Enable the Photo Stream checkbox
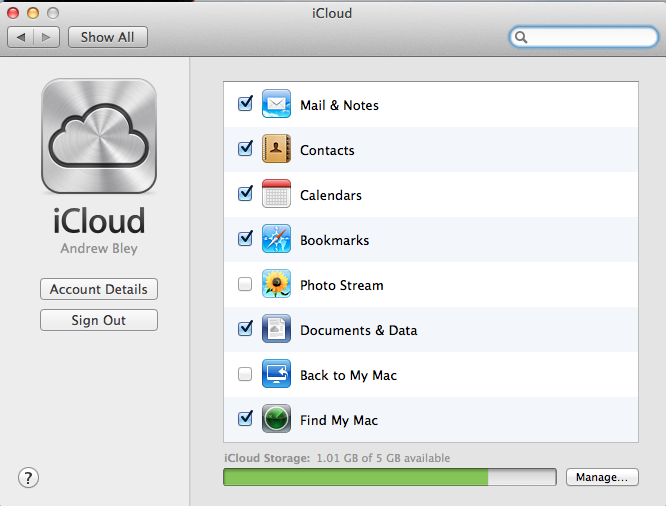This screenshot has width=666, height=506. (245, 284)
